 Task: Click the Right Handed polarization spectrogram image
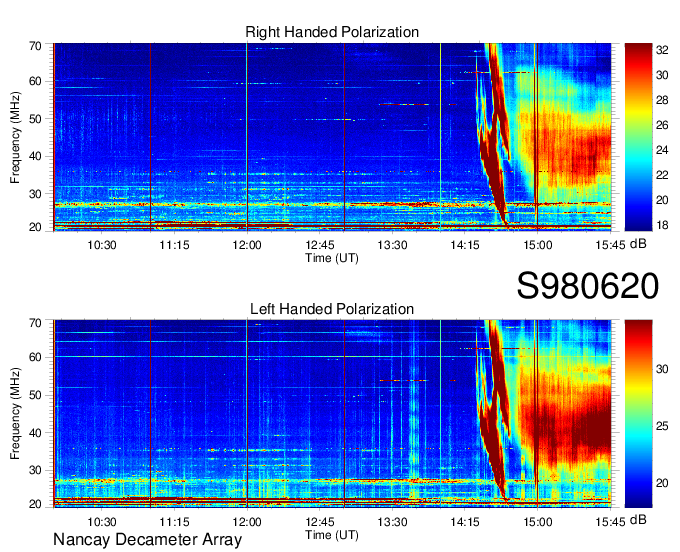point(332,137)
